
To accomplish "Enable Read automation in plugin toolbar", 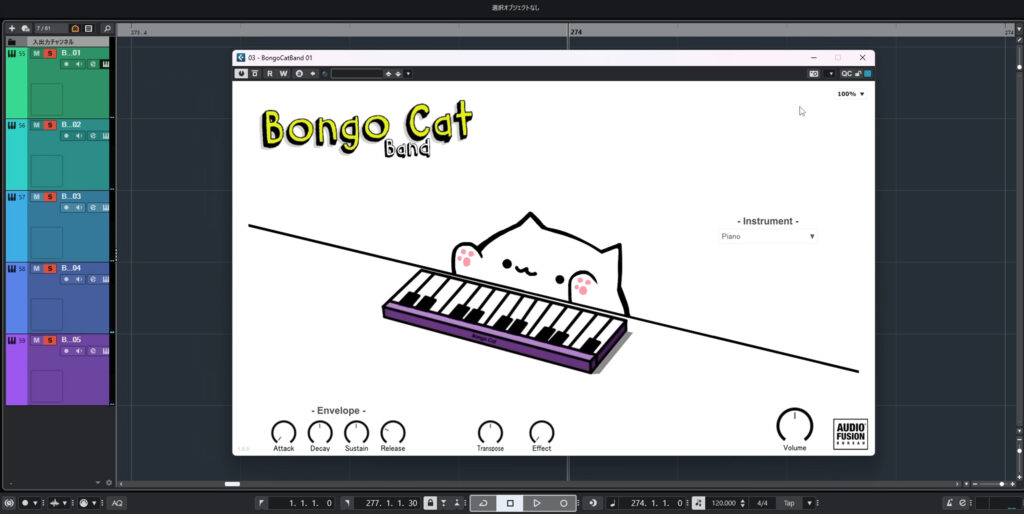I will pos(270,73).
